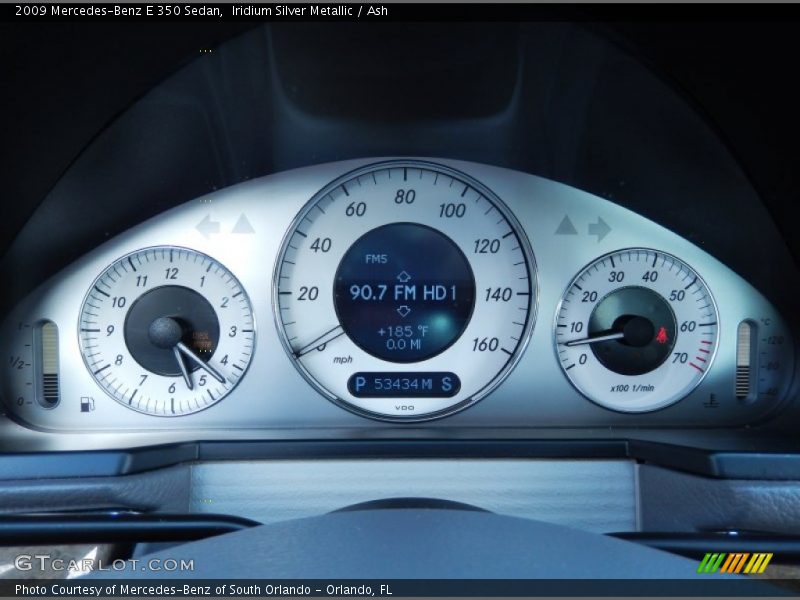Click the coolant temperature bar gauge
The width and height of the screenshot is (800, 600).
[744, 361]
